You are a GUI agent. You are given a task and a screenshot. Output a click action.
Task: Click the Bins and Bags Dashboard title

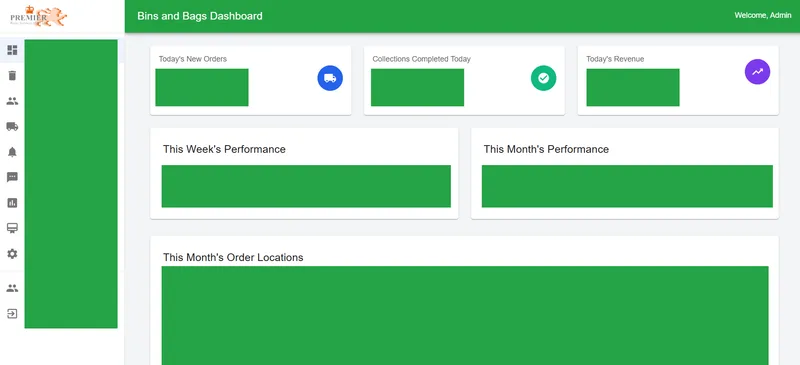tap(200, 16)
